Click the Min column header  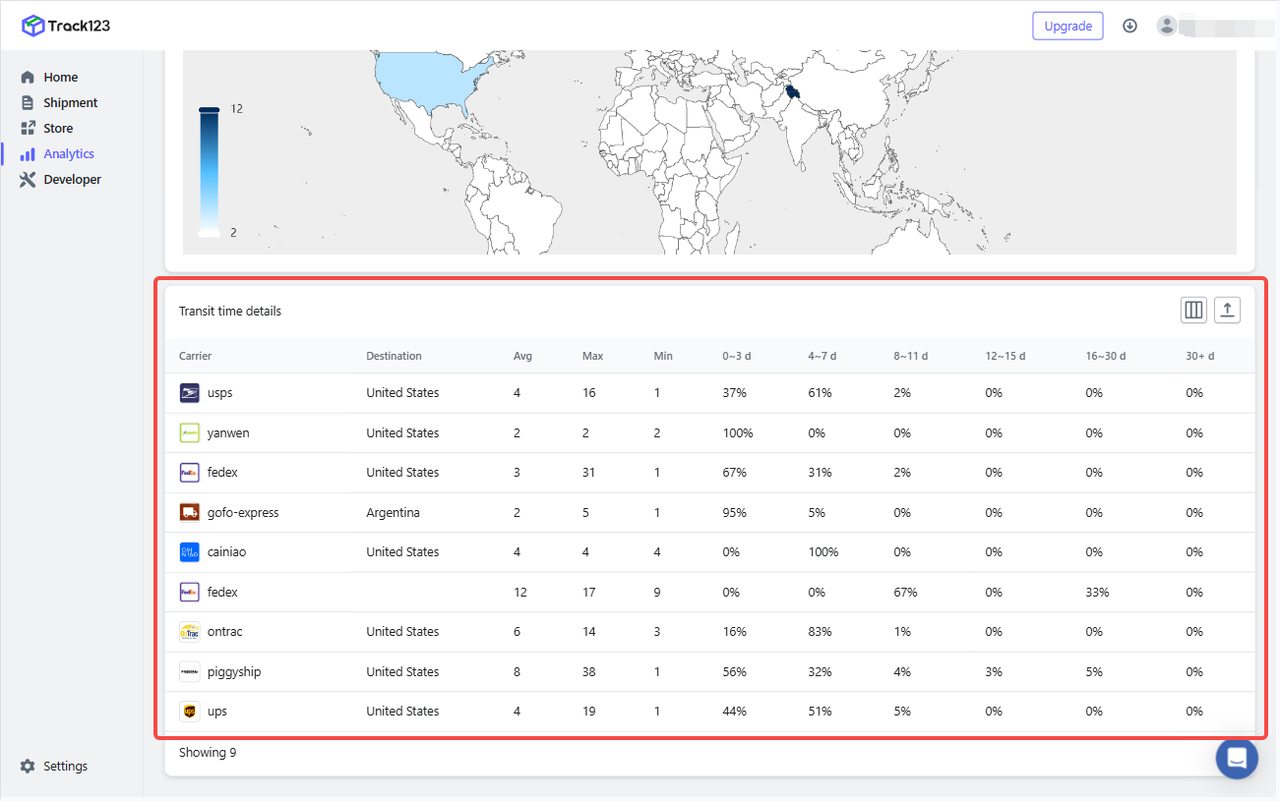(x=663, y=356)
